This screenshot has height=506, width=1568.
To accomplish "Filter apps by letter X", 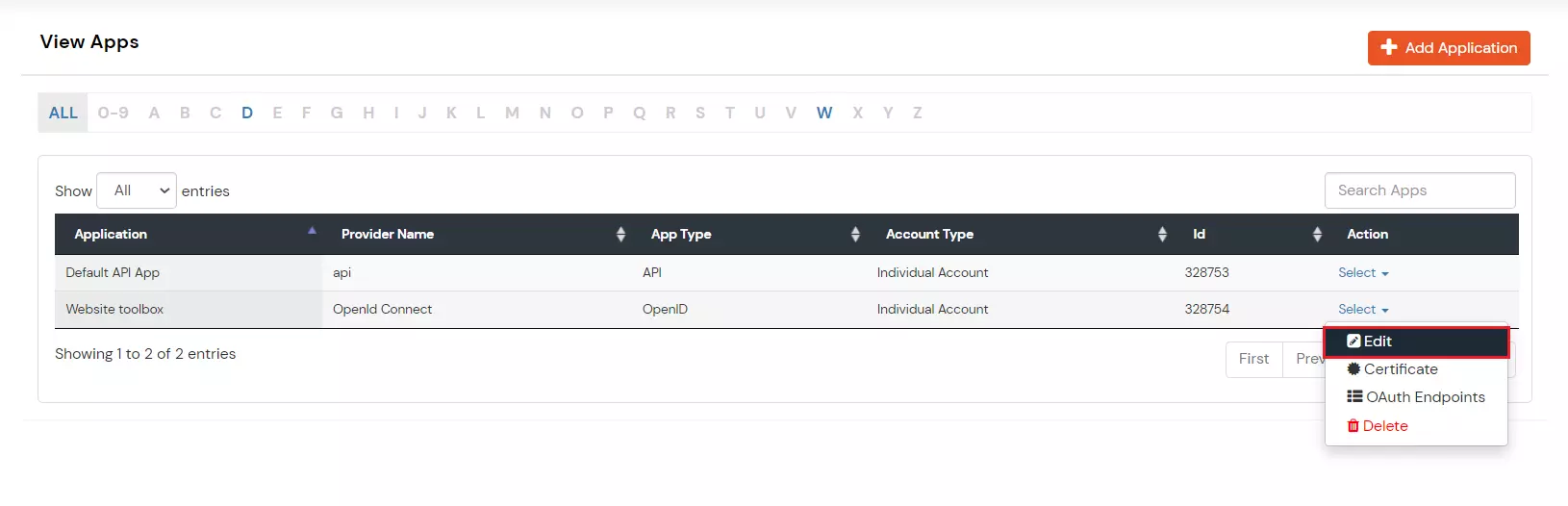I will (x=858, y=113).
